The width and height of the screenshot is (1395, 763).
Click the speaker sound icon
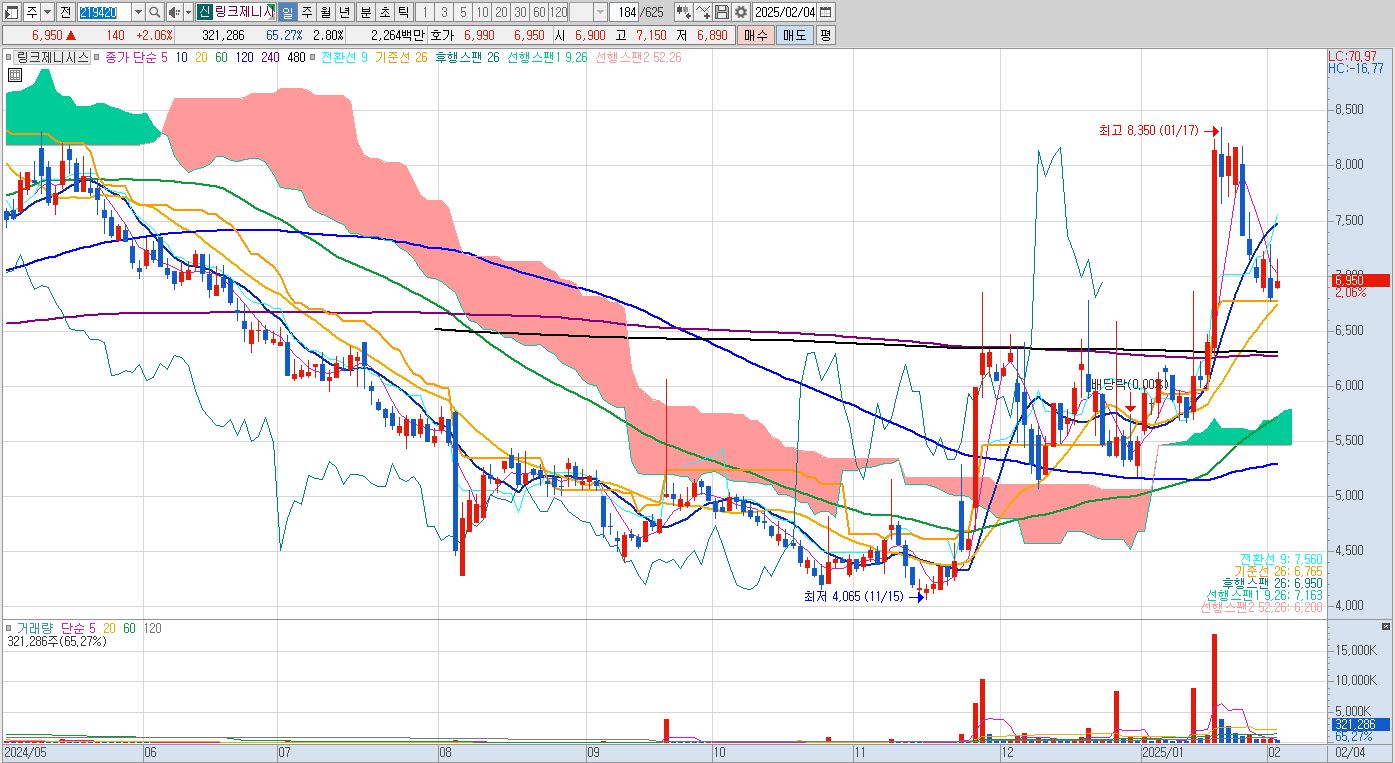tap(174, 12)
